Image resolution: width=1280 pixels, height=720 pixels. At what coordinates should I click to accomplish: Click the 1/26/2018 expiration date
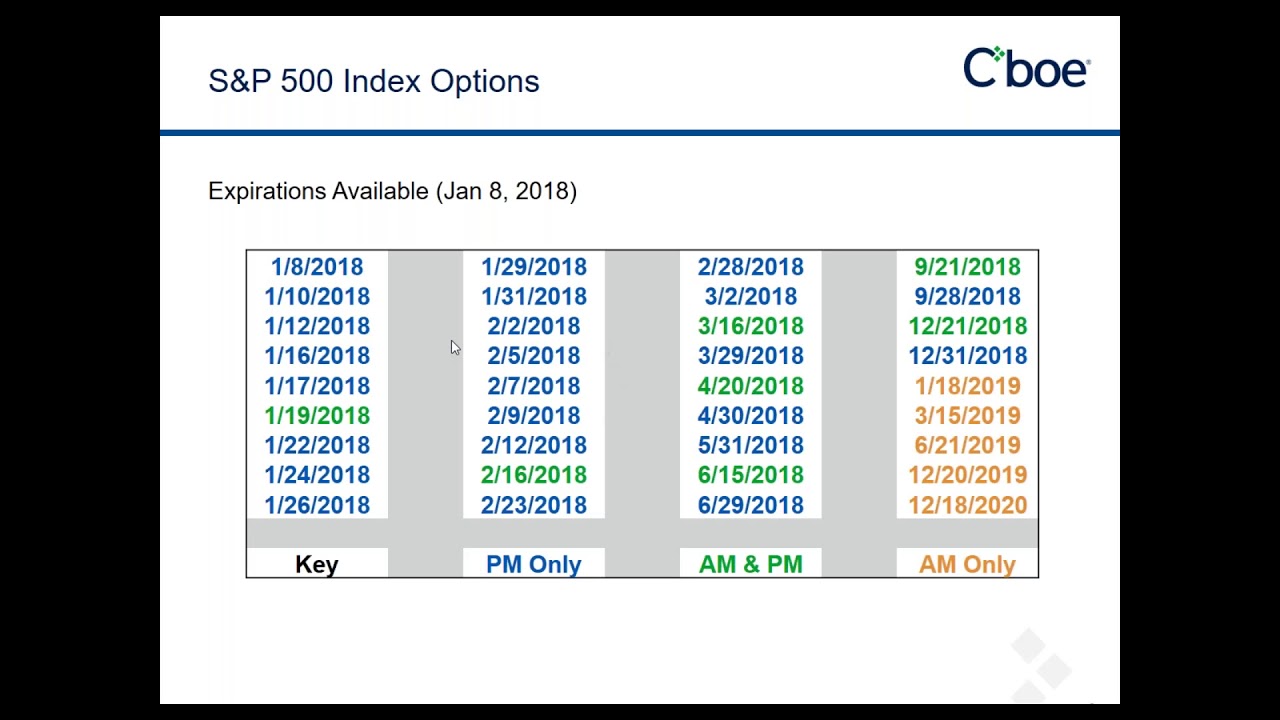pyautogui.click(x=317, y=505)
